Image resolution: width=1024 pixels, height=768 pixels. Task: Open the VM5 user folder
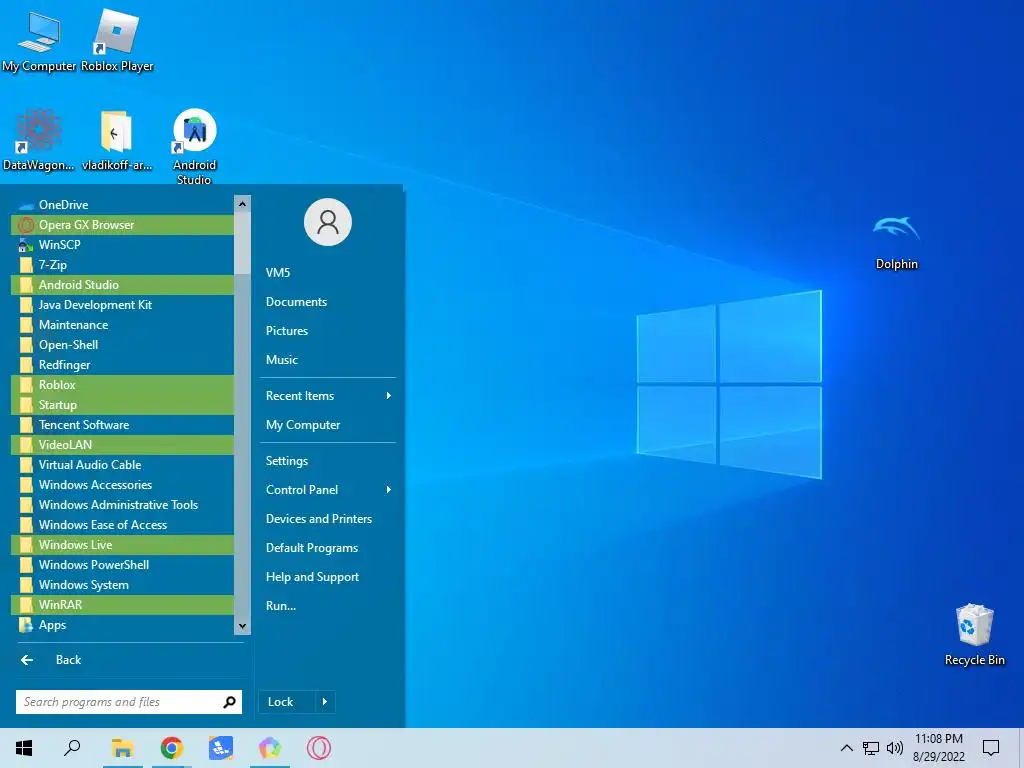click(327, 273)
